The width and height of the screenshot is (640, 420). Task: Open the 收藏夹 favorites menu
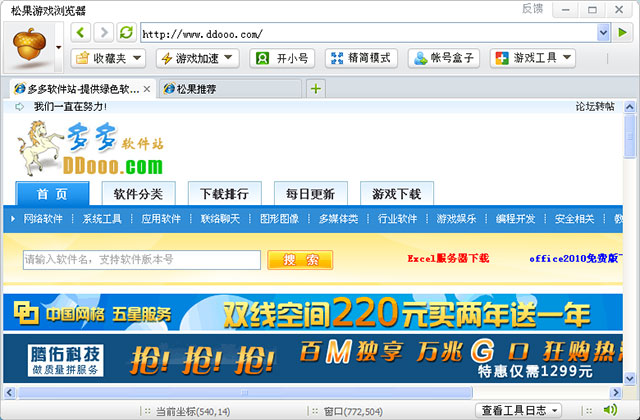pyautogui.click(x=108, y=58)
